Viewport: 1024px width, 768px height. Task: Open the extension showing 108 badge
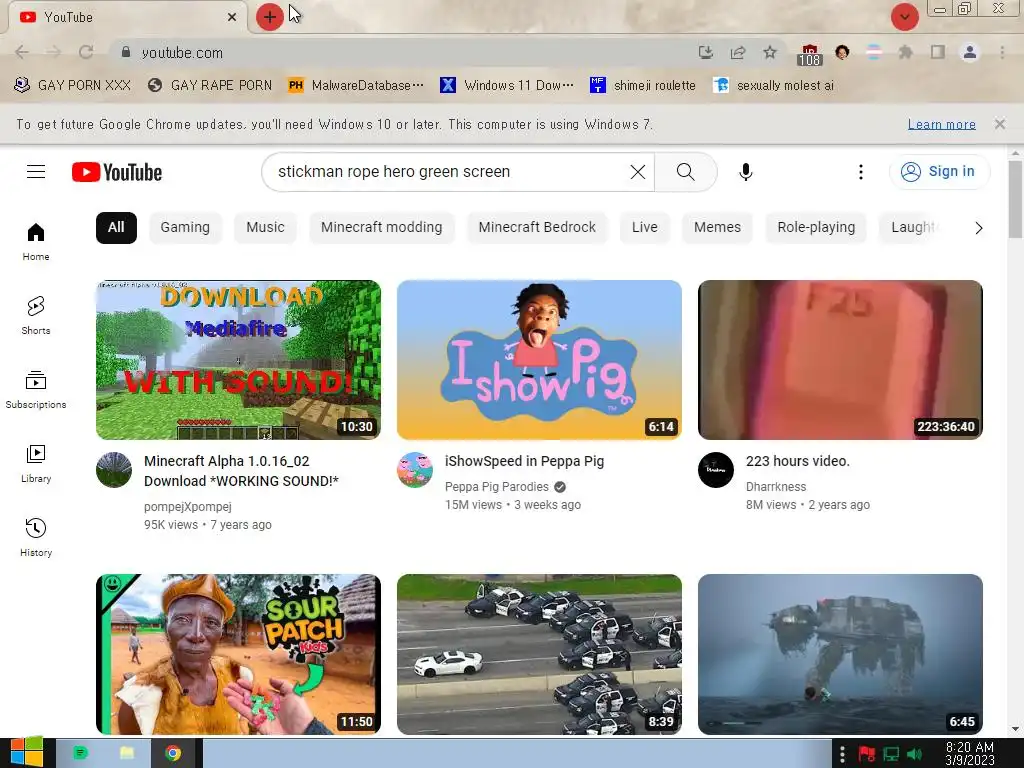point(809,54)
